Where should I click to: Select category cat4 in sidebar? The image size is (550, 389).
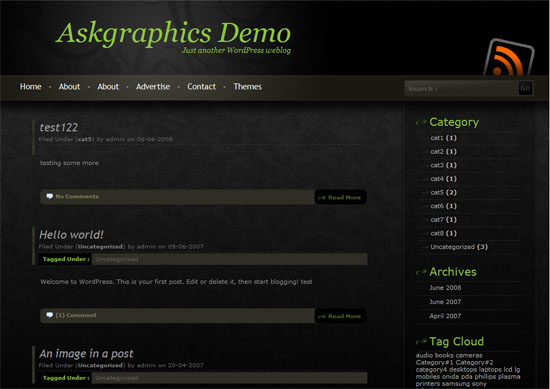(443, 179)
